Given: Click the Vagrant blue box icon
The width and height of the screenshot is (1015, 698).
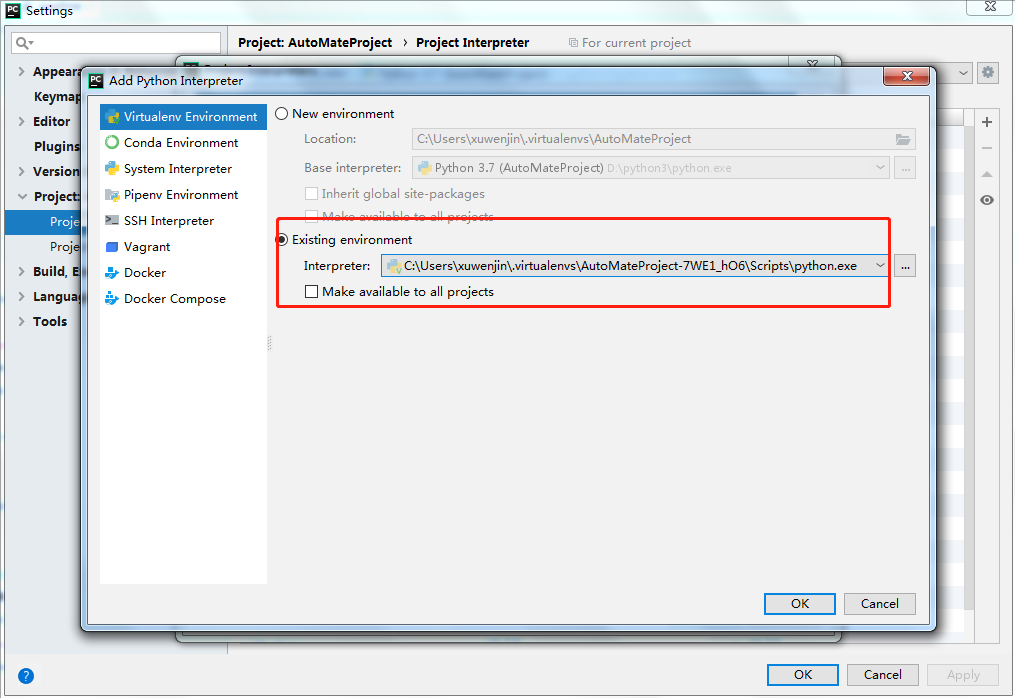Looking at the screenshot, I should pos(112,247).
